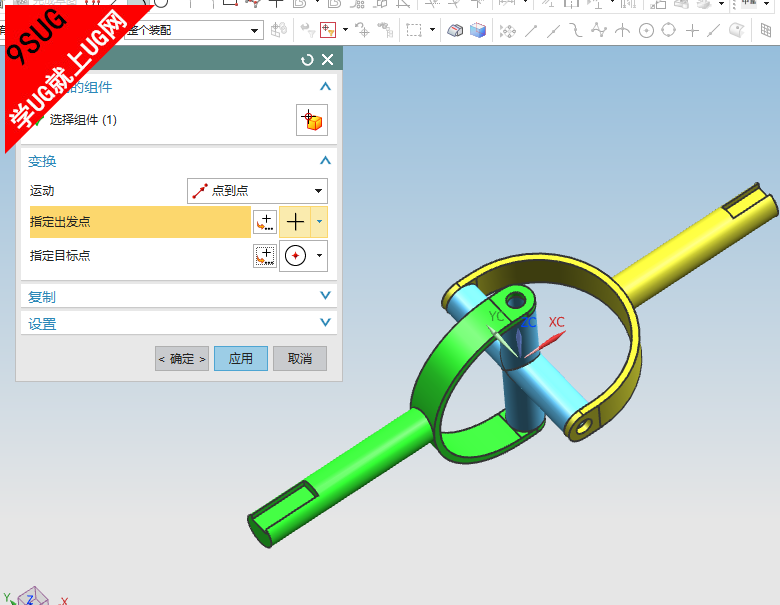Viewport: 780px width, 605px height.
Task: Click the blue translucent cube icon
Action: click(478, 30)
